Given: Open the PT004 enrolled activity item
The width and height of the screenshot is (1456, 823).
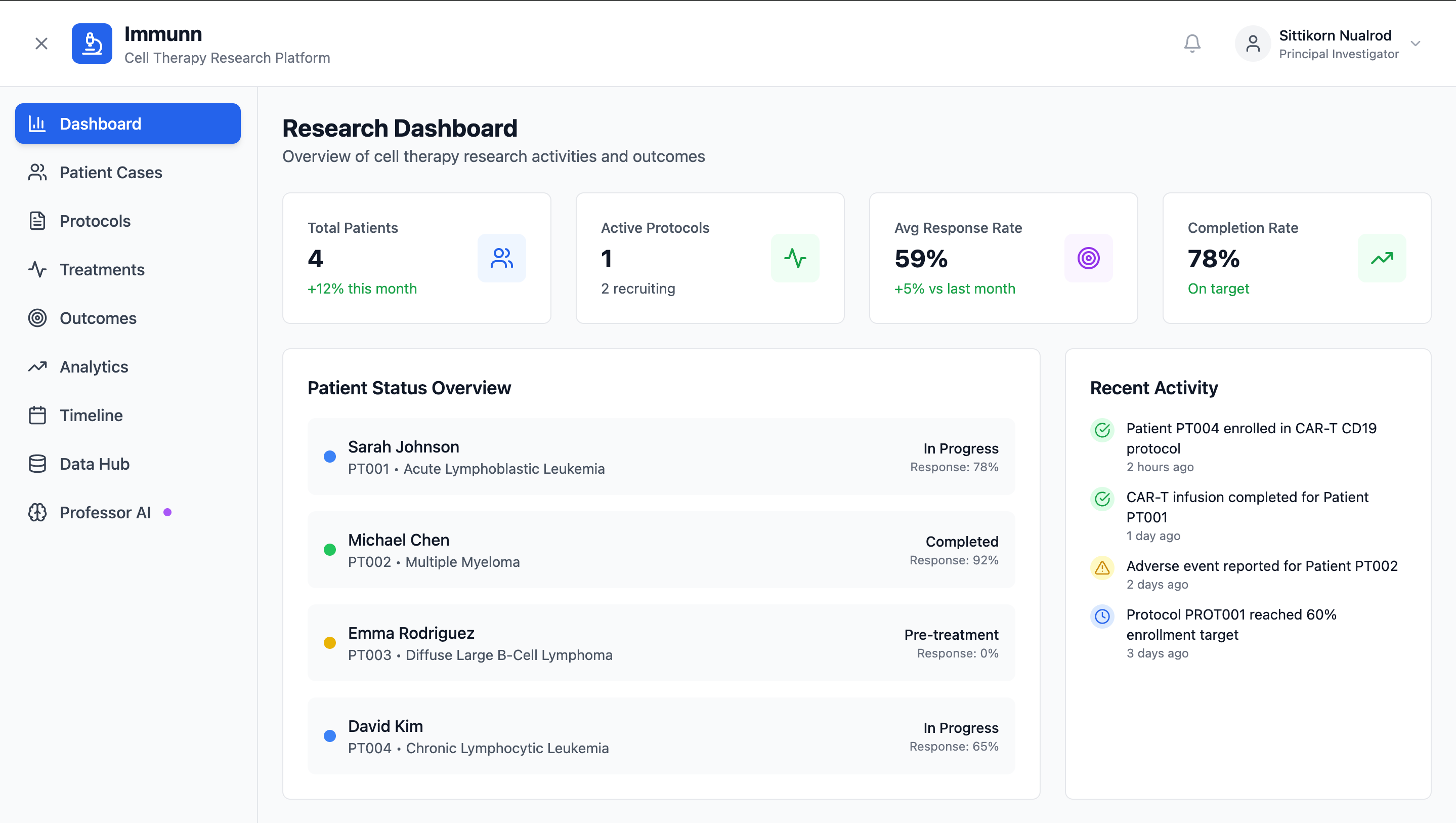Looking at the screenshot, I should click(1251, 438).
